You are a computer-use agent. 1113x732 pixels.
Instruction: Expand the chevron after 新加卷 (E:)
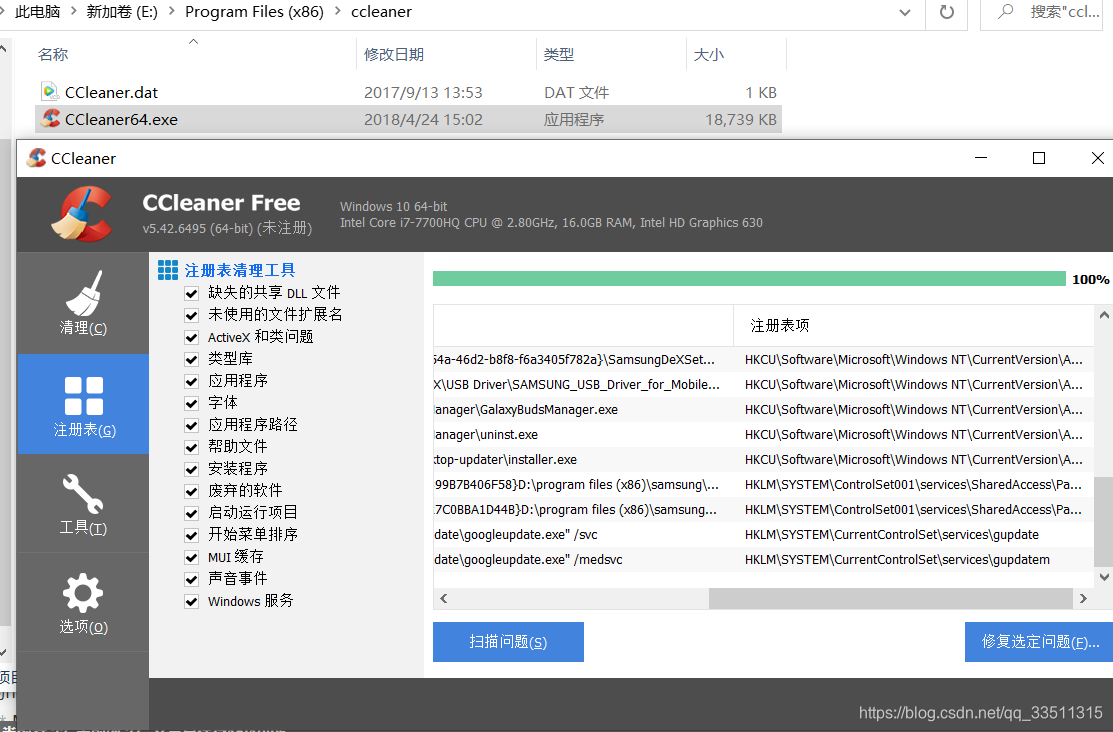click(x=171, y=11)
